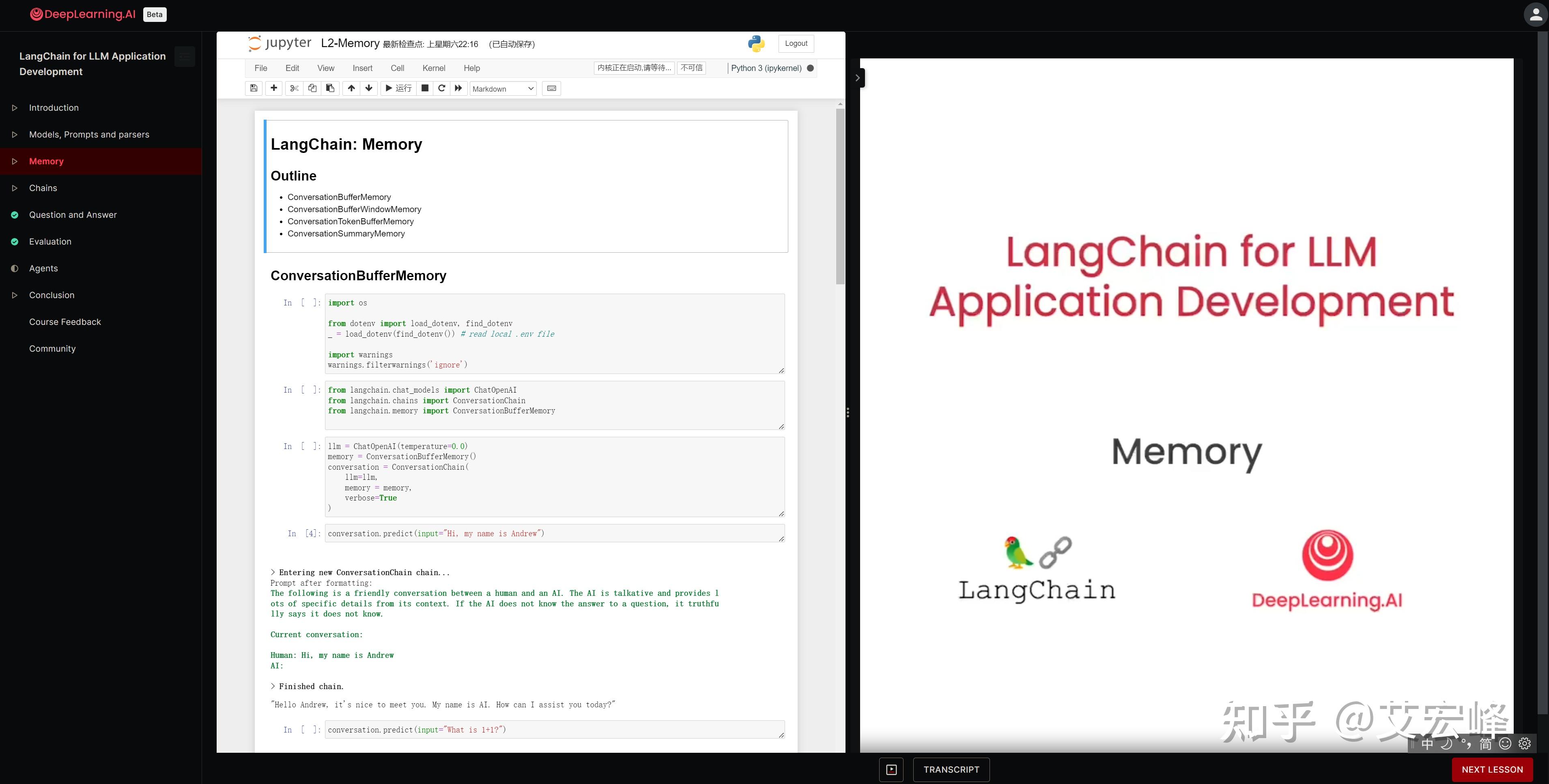Move the selected cell up
Image resolution: width=1549 pixels, height=784 pixels.
[351, 88]
